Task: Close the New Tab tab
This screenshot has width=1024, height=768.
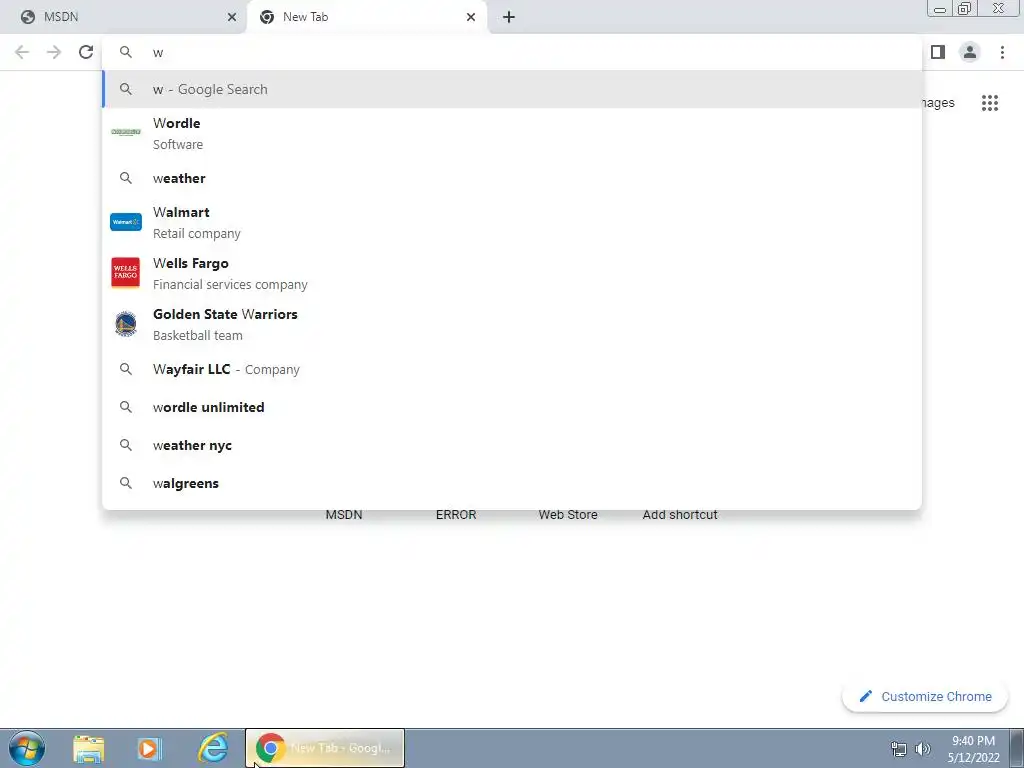Action: pos(471,17)
